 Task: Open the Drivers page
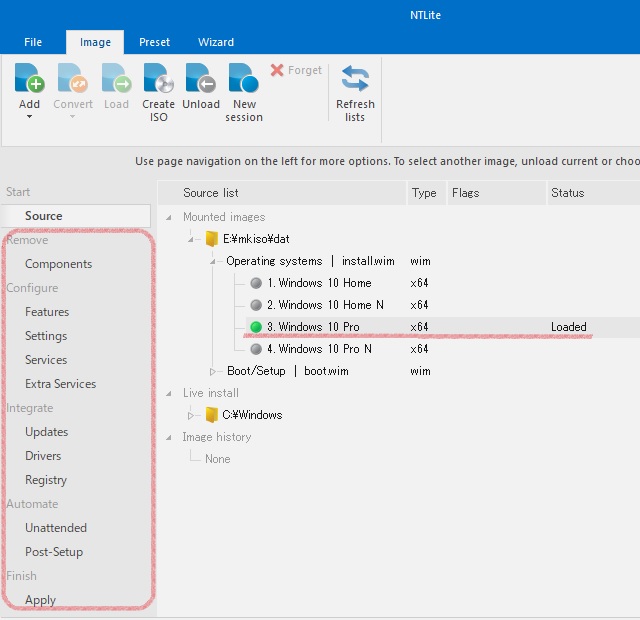click(43, 456)
